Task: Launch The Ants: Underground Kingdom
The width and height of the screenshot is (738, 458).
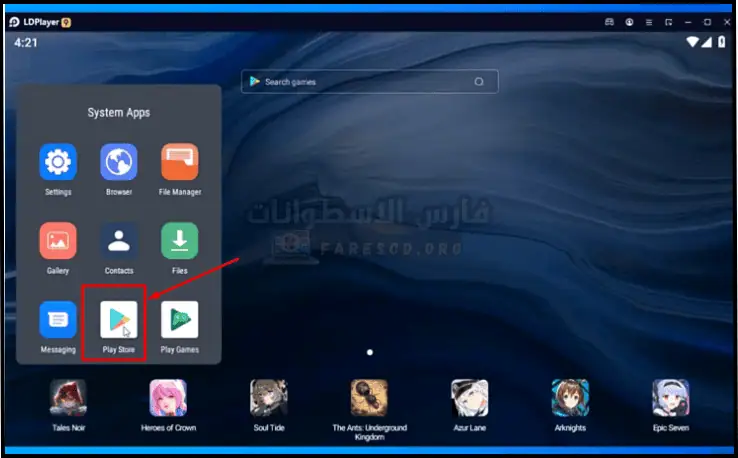Action: 369,398
